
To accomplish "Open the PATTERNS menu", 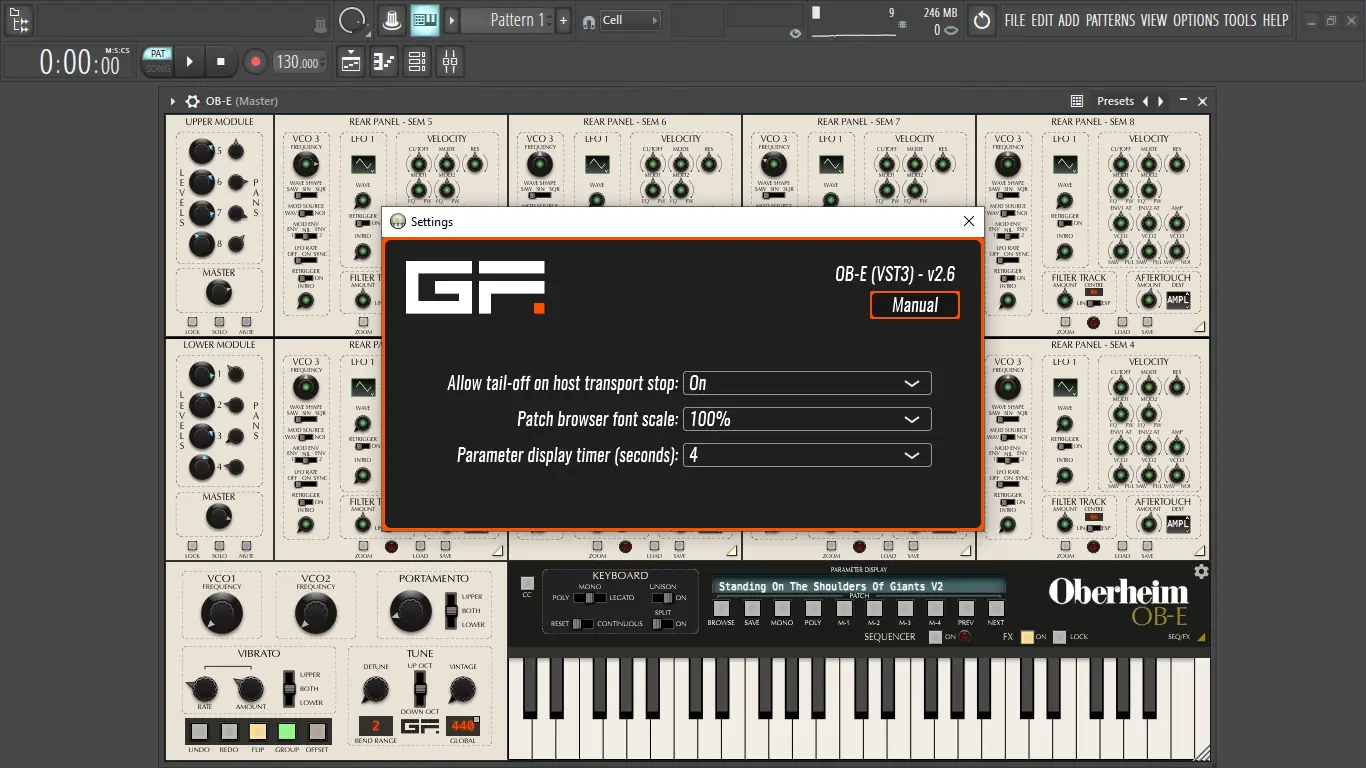I will click(1110, 20).
